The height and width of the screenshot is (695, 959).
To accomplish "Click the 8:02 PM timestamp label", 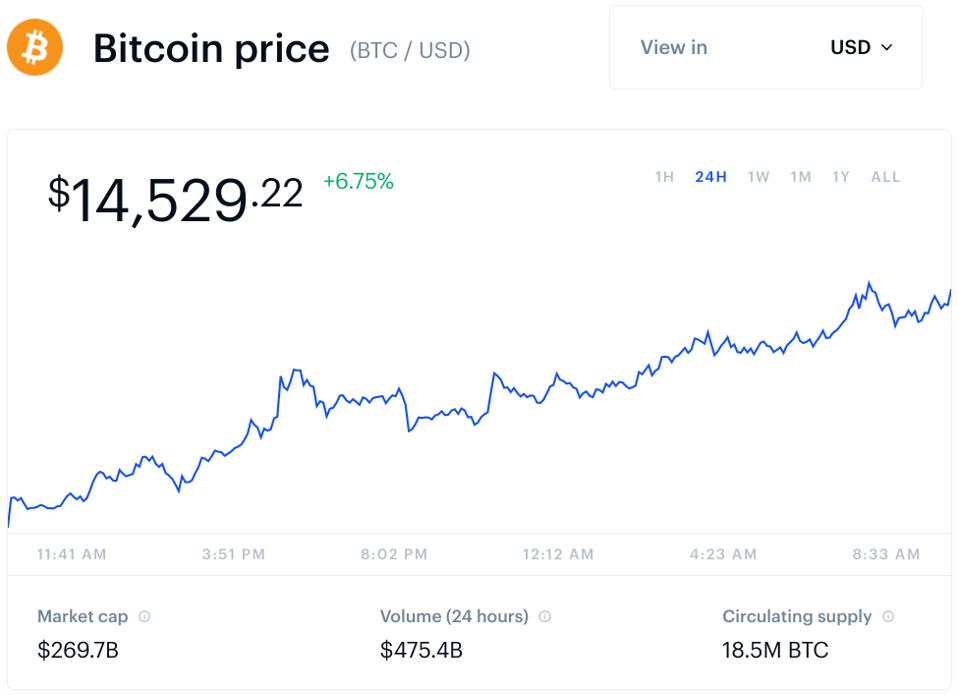I will (x=393, y=553).
